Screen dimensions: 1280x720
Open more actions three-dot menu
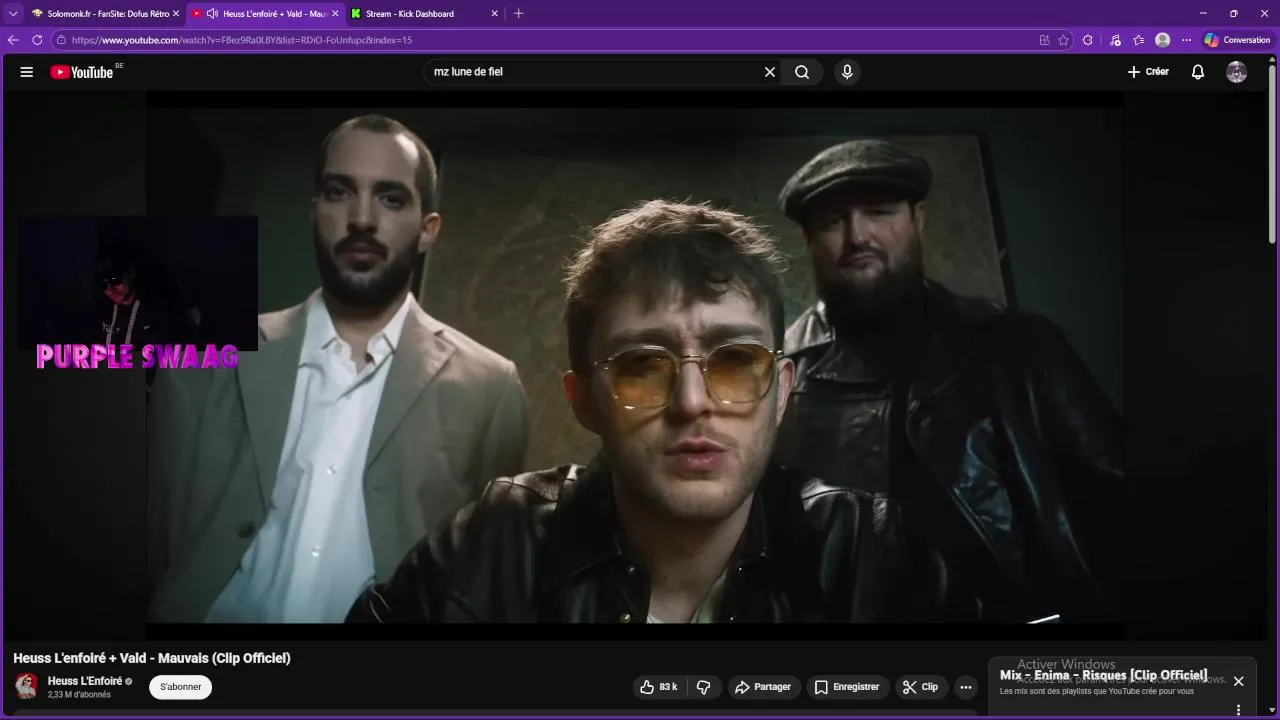point(965,687)
